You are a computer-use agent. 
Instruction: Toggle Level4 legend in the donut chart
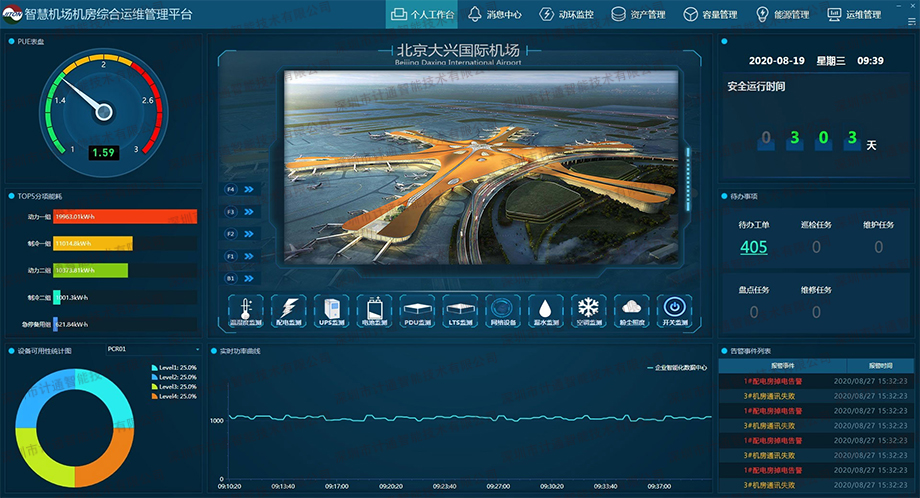tap(170, 395)
